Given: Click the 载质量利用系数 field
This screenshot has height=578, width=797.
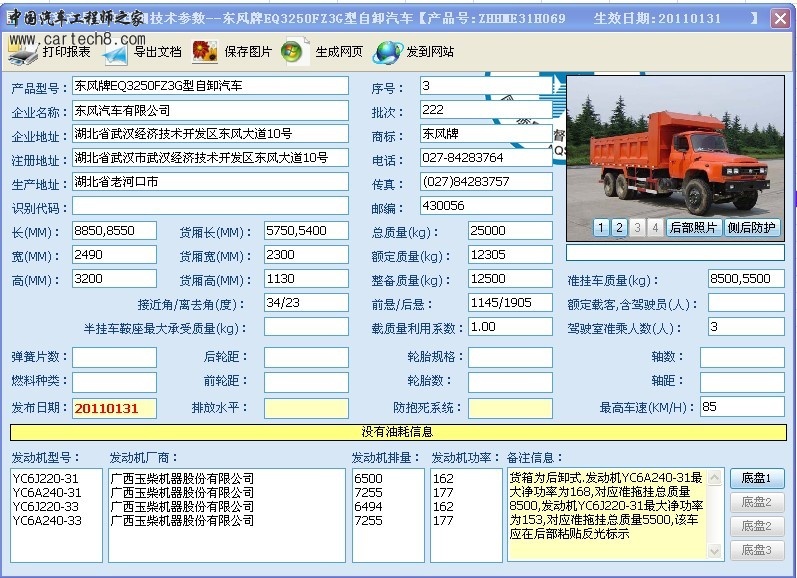Looking at the screenshot, I should click(510, 327).
